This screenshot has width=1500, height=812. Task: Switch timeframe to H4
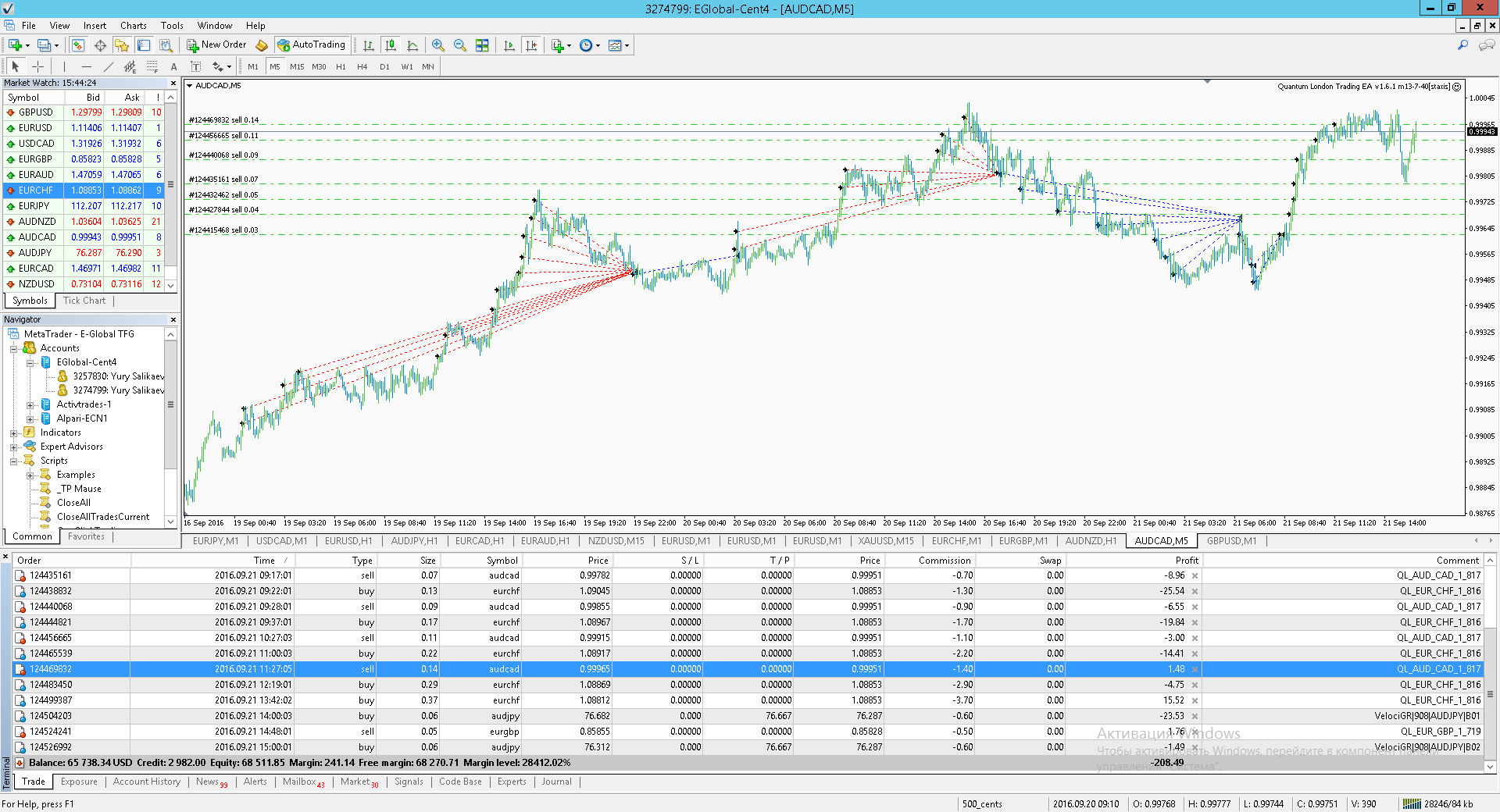click(362, 66)
